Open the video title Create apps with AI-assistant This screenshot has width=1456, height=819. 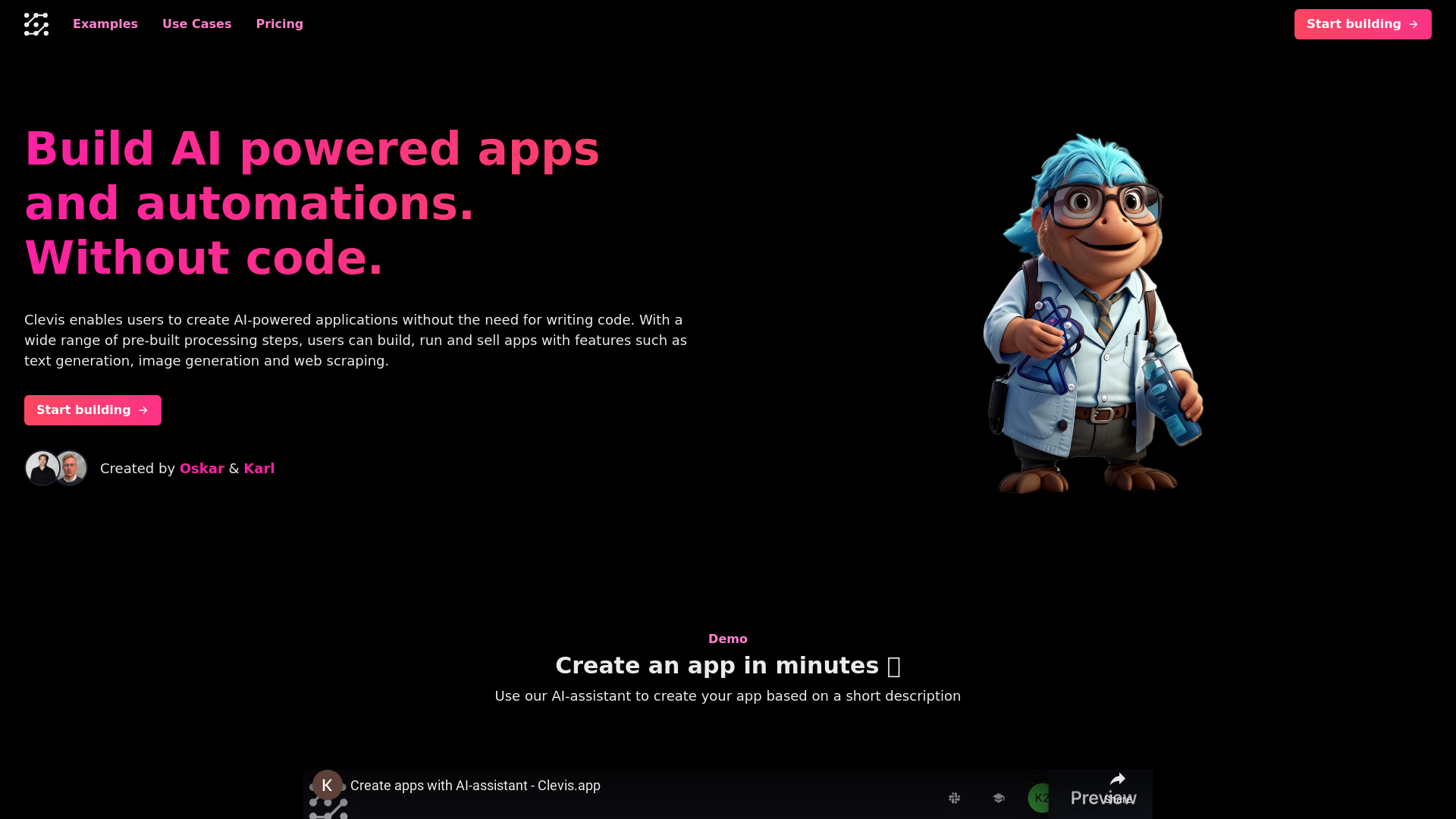(x=475, y=786)
